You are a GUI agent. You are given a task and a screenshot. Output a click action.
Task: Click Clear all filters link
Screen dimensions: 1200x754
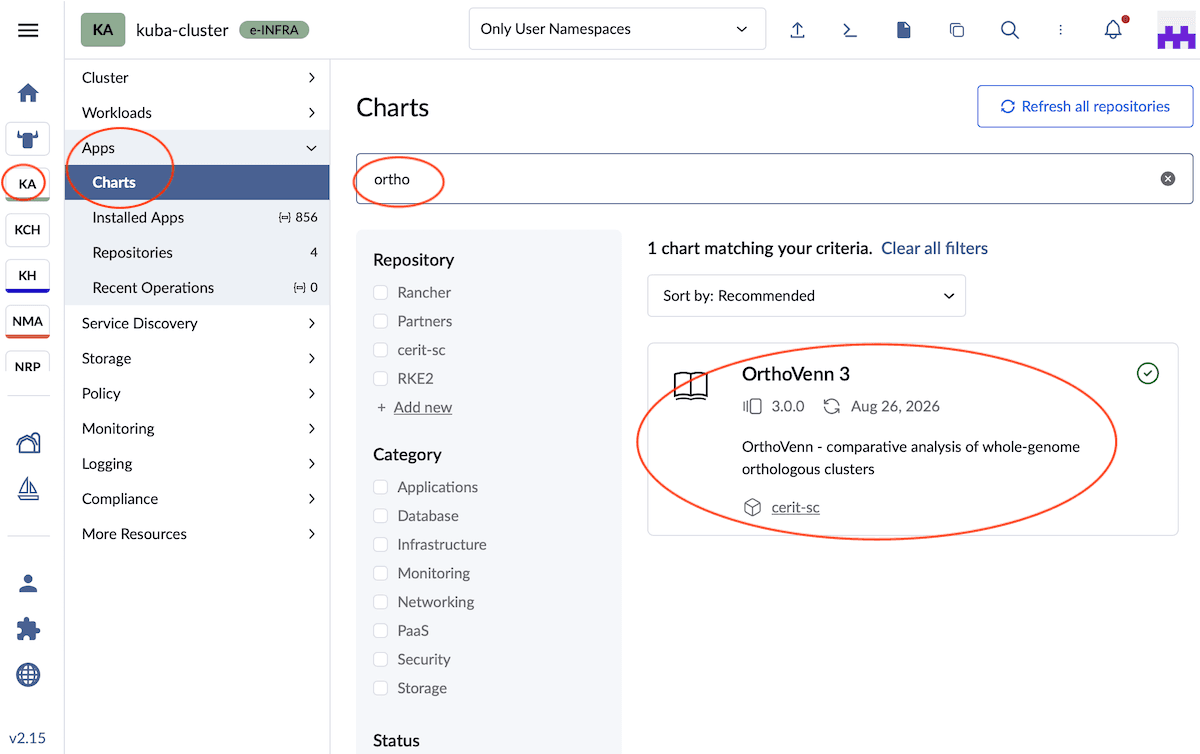click(934, 248)
